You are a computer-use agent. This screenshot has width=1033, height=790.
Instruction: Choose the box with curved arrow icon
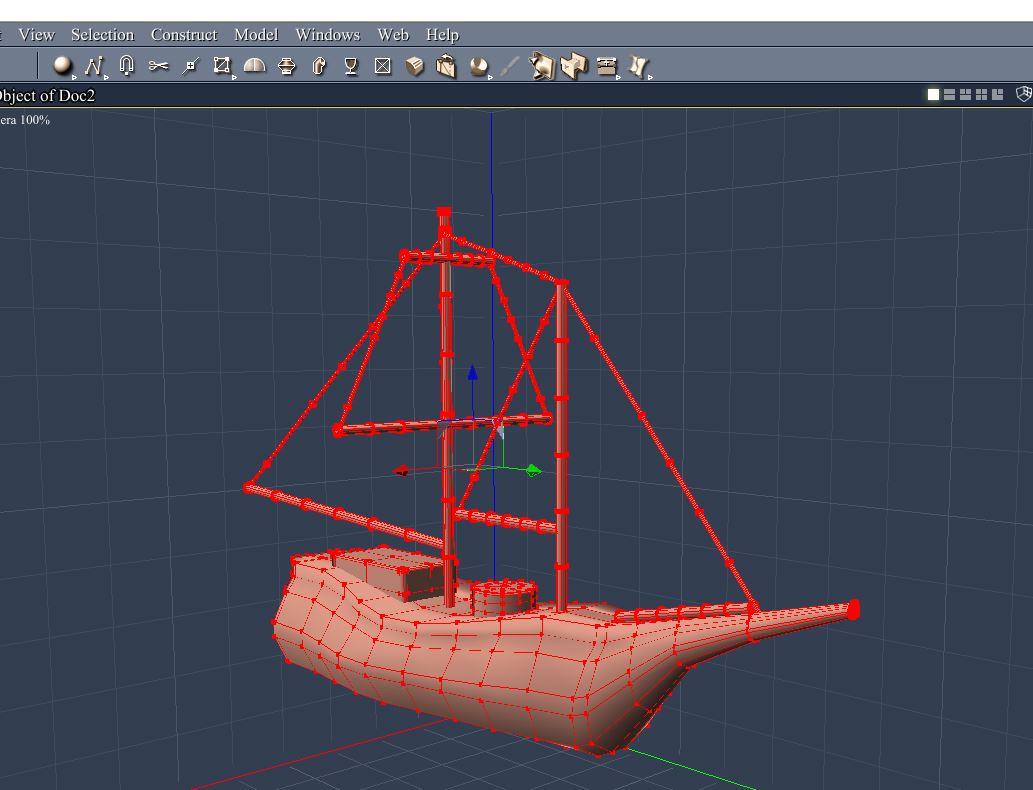tap(446, 66)
